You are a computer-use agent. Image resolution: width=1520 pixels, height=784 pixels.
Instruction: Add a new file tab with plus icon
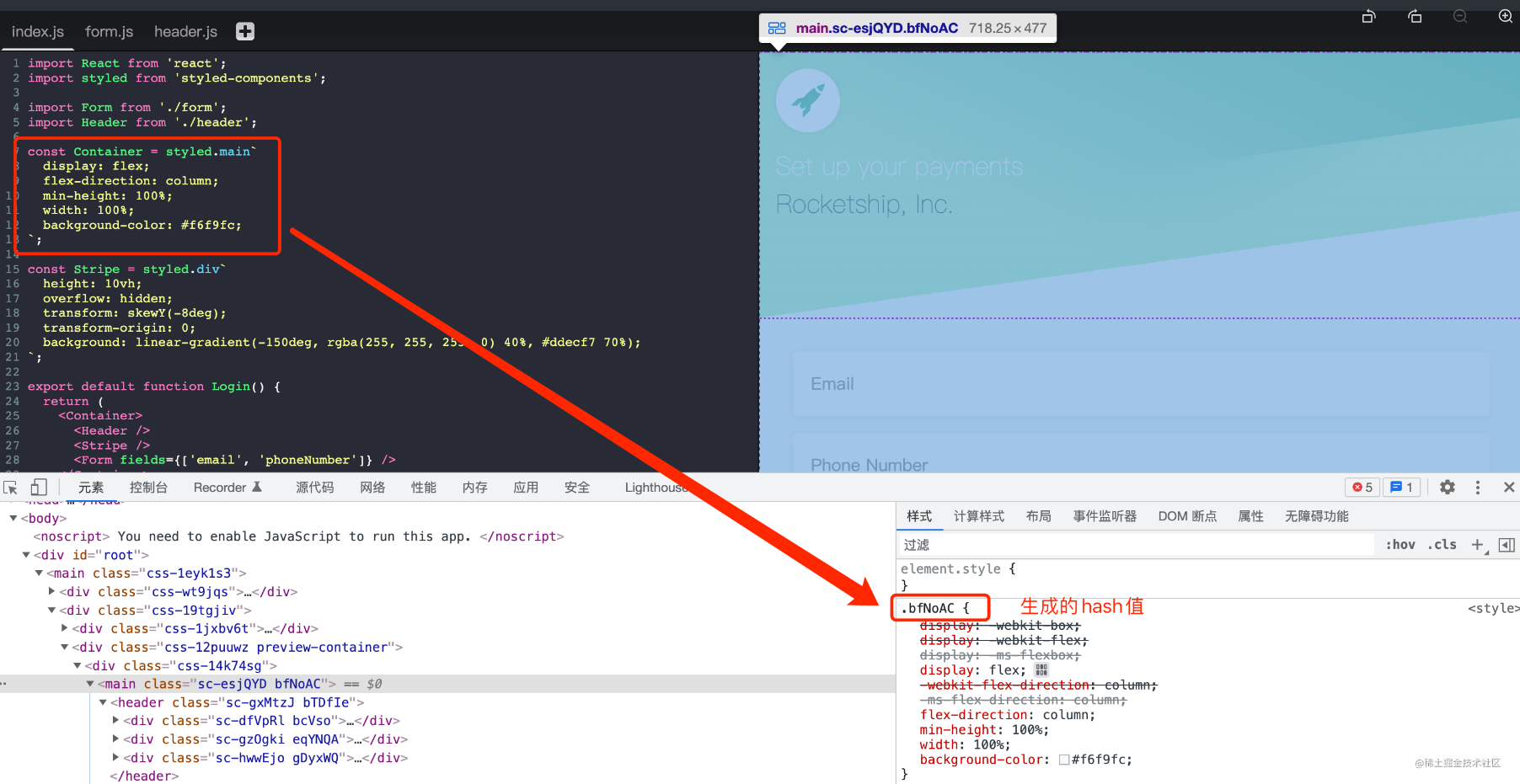pos(245,31)
